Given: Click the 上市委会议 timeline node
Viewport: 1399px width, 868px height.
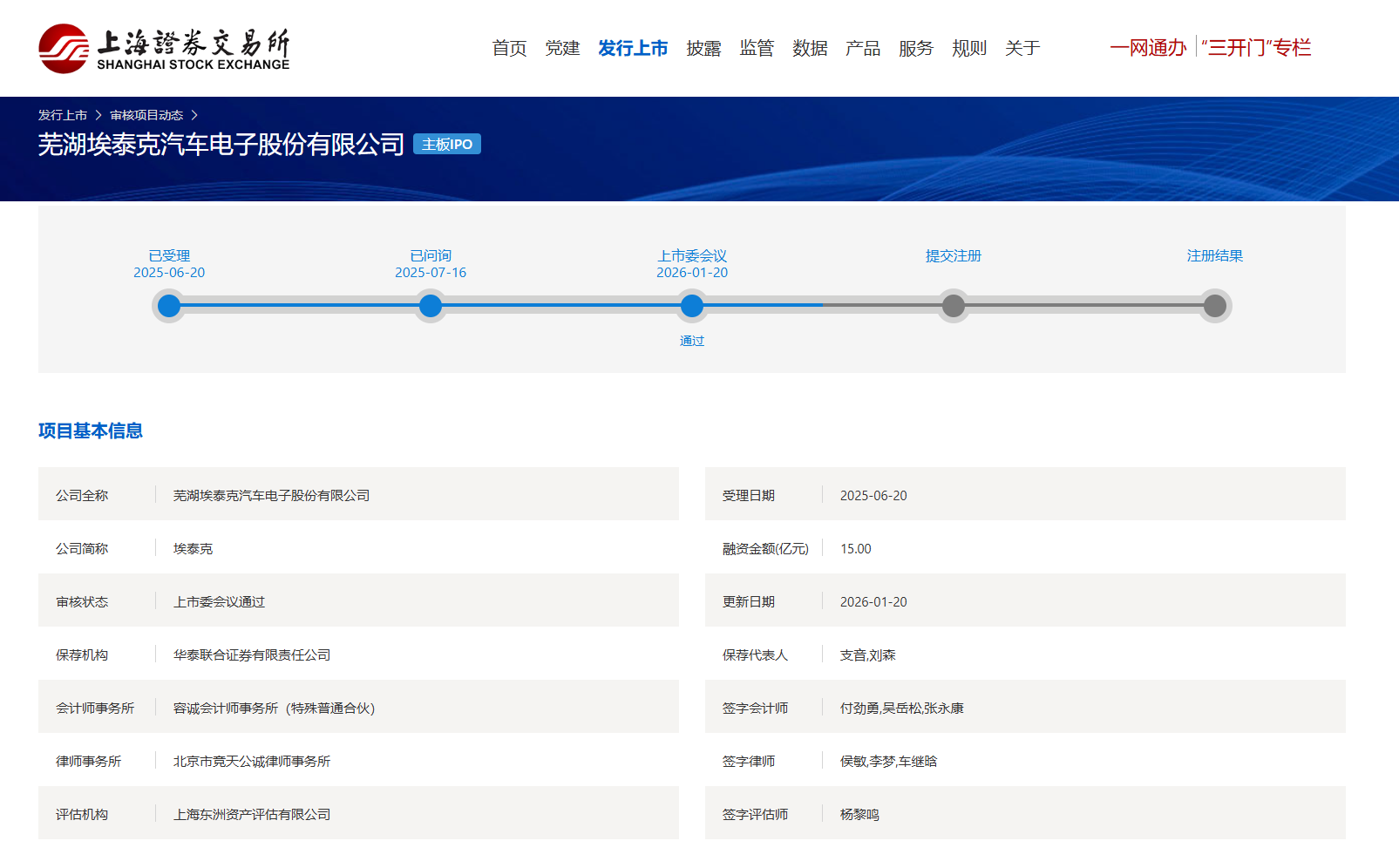Looking at the screenshot, I should [692, 306].
